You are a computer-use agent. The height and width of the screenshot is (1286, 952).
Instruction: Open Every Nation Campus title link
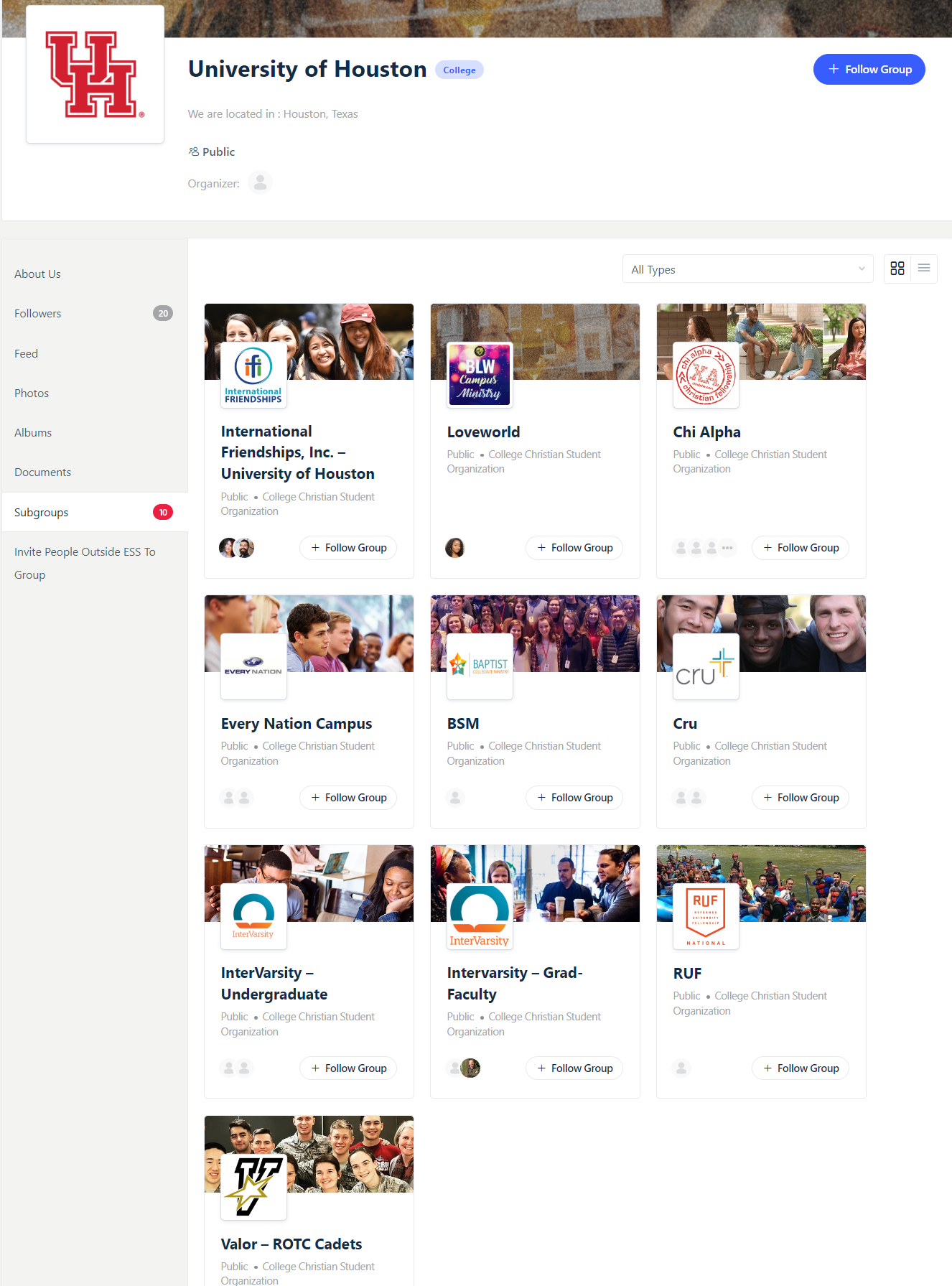tap(297, 724)
